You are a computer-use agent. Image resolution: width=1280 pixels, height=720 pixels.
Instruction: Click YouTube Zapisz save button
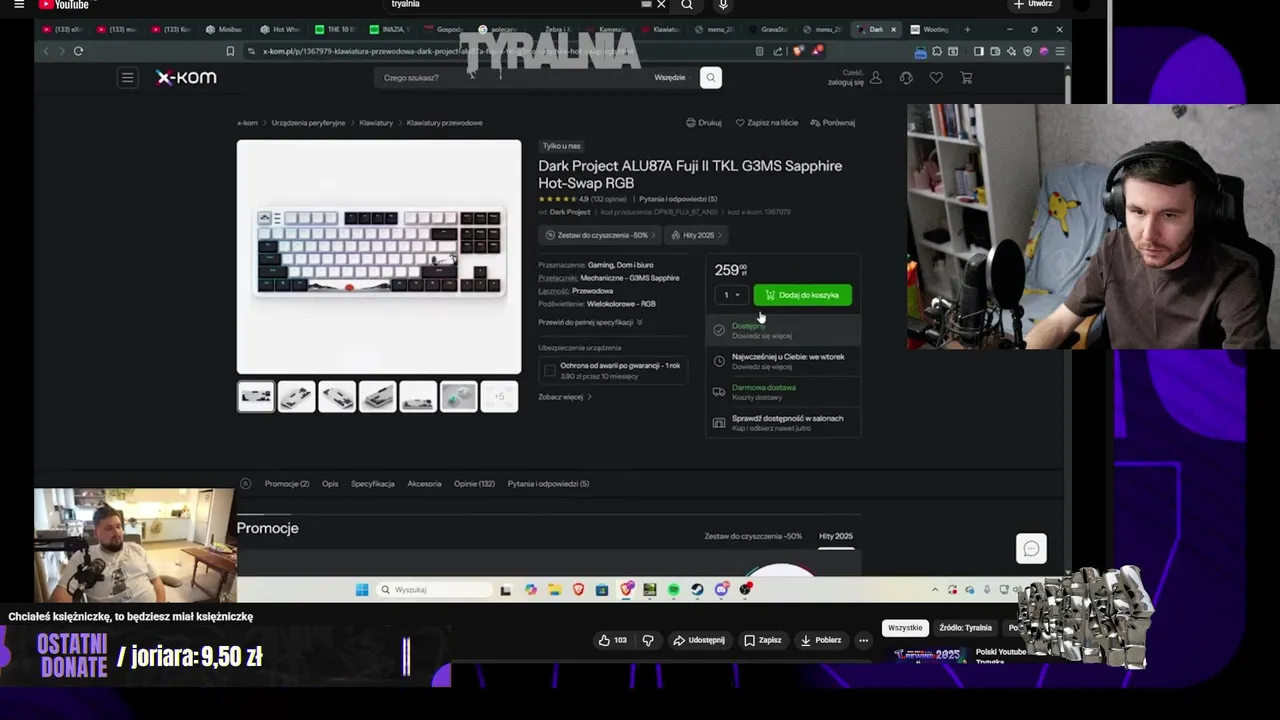[762, 640]
